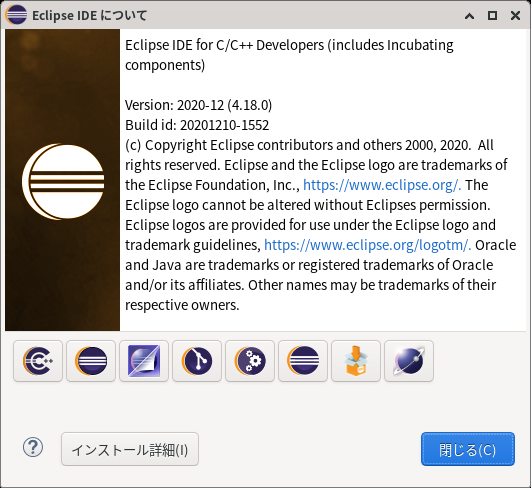Click the large Eclipse logo image
The height and width of the screenshot is (488, 531).
[63, 182]
